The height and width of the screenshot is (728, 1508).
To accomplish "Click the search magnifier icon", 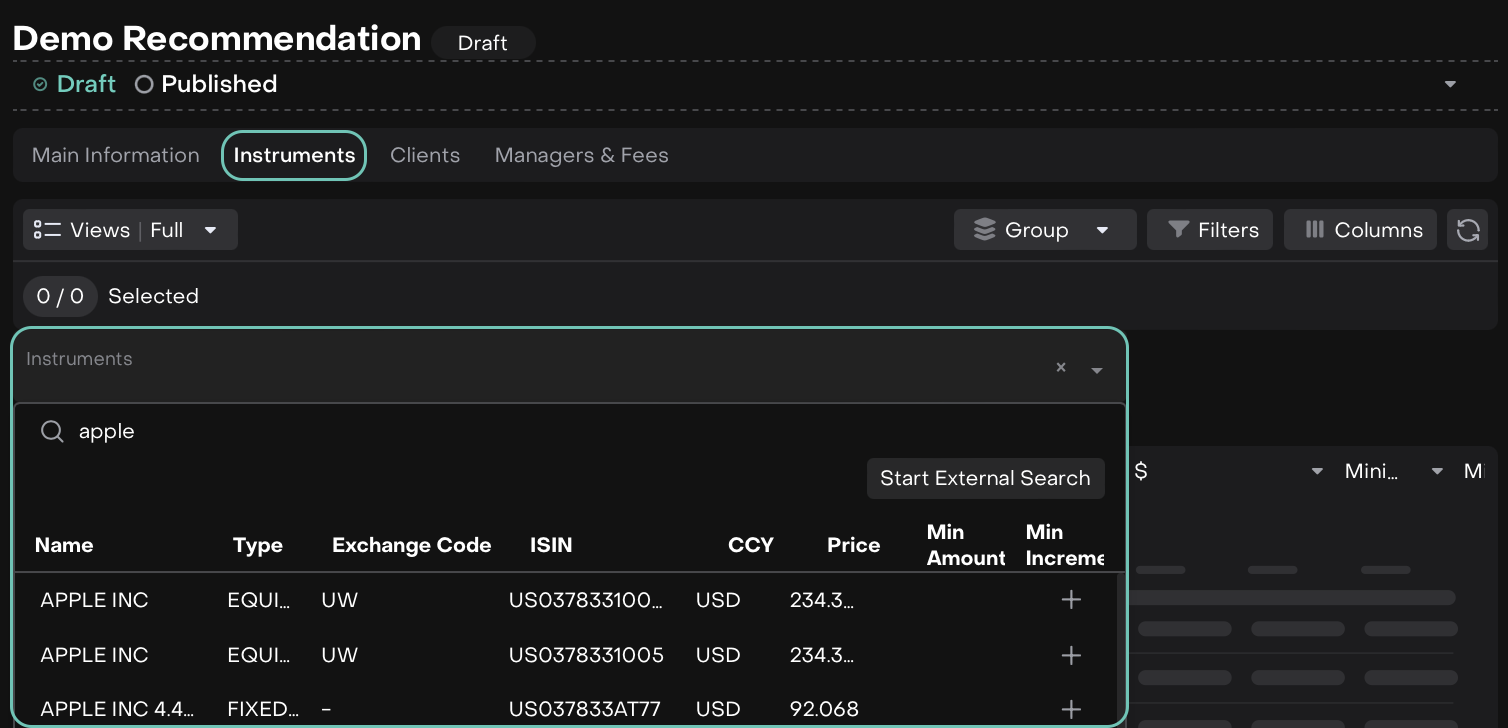I will (52, 431).
